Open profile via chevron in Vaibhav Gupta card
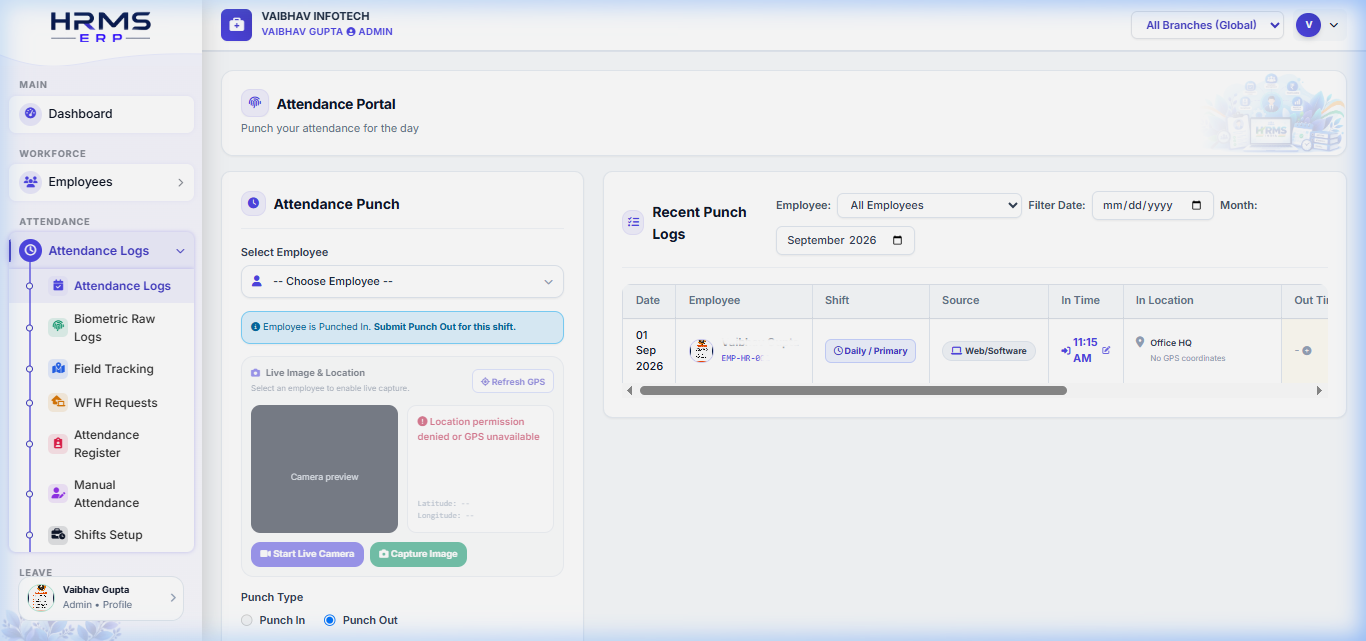Image resolution: width=1366 pixels, height=641 pixels. coord(172,597)
